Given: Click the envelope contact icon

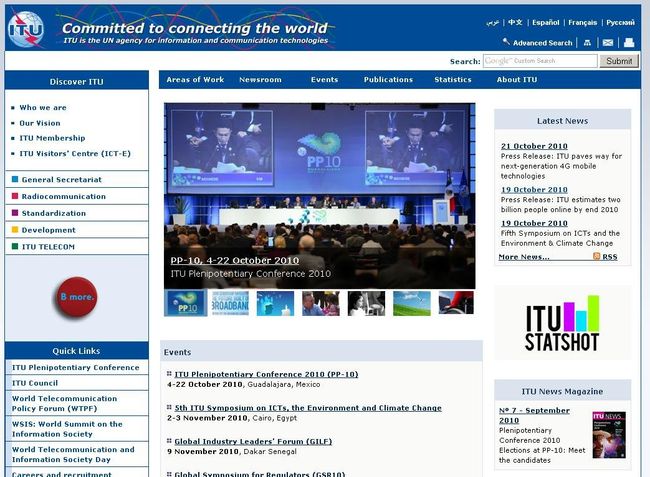Looking at the screenshot, I should coord(608,43).
